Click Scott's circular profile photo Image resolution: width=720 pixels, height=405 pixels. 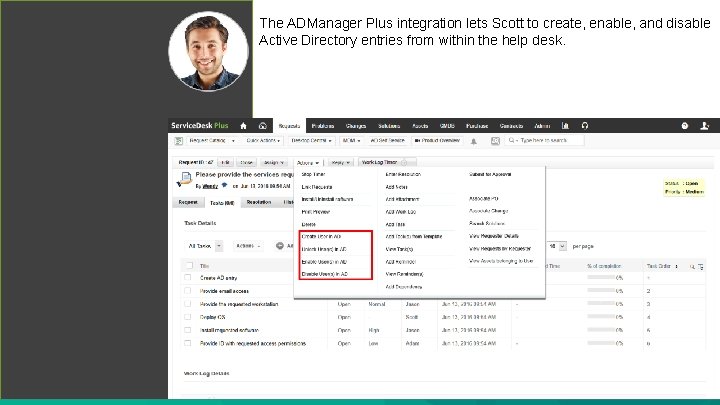[208, 51]
